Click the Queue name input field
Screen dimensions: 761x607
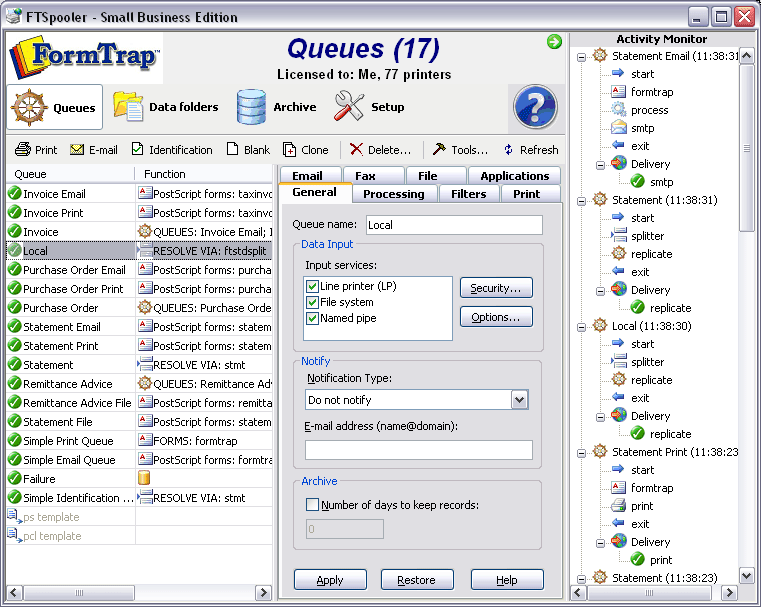coord(454,225)
